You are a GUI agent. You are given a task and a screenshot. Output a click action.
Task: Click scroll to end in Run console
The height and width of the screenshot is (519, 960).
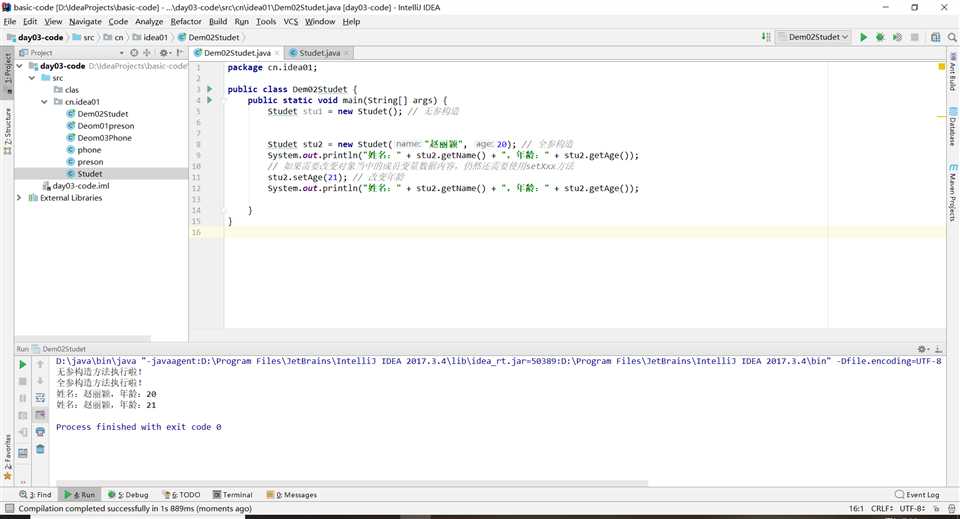(40, 415)
